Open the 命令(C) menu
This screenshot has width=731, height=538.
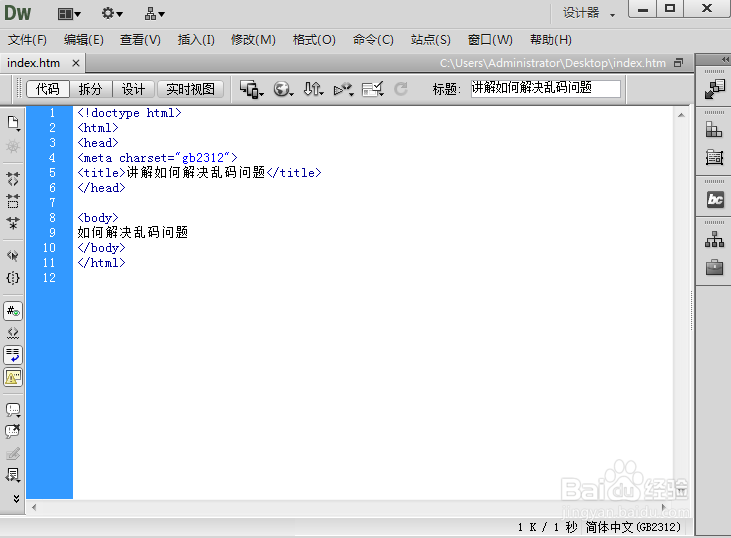click(x=373, y=40)
